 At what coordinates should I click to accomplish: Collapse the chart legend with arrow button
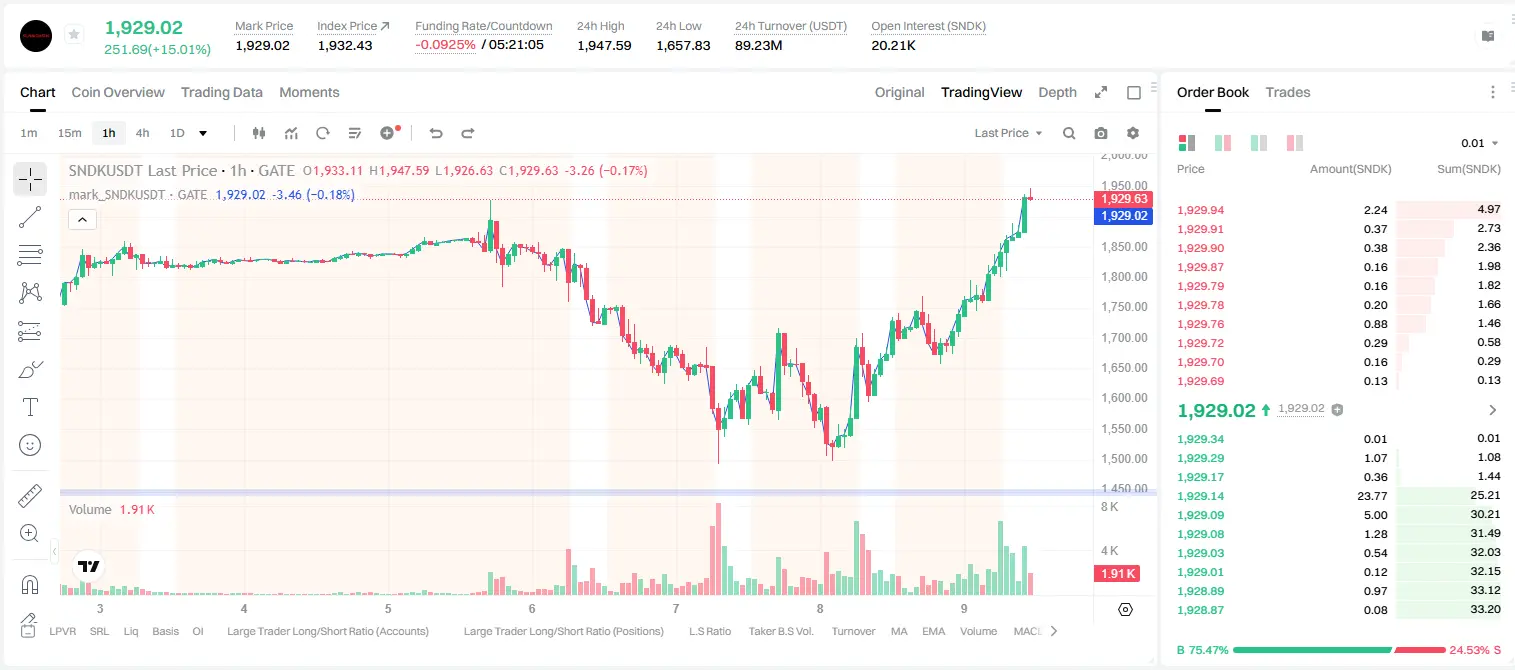point(82,220)
